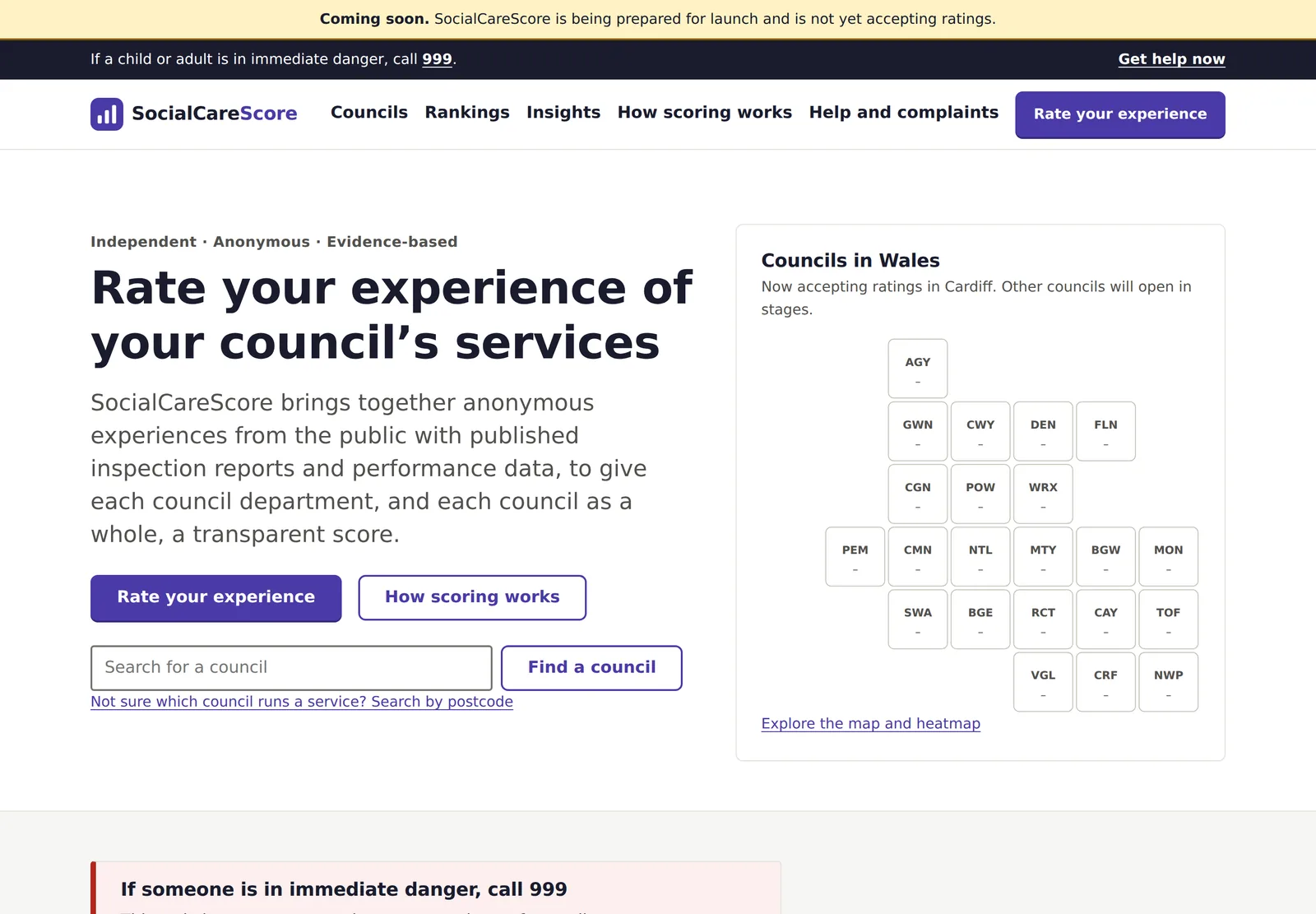Click the Find a council button
The image size is (1316, 914).
[x=592, y=668]
